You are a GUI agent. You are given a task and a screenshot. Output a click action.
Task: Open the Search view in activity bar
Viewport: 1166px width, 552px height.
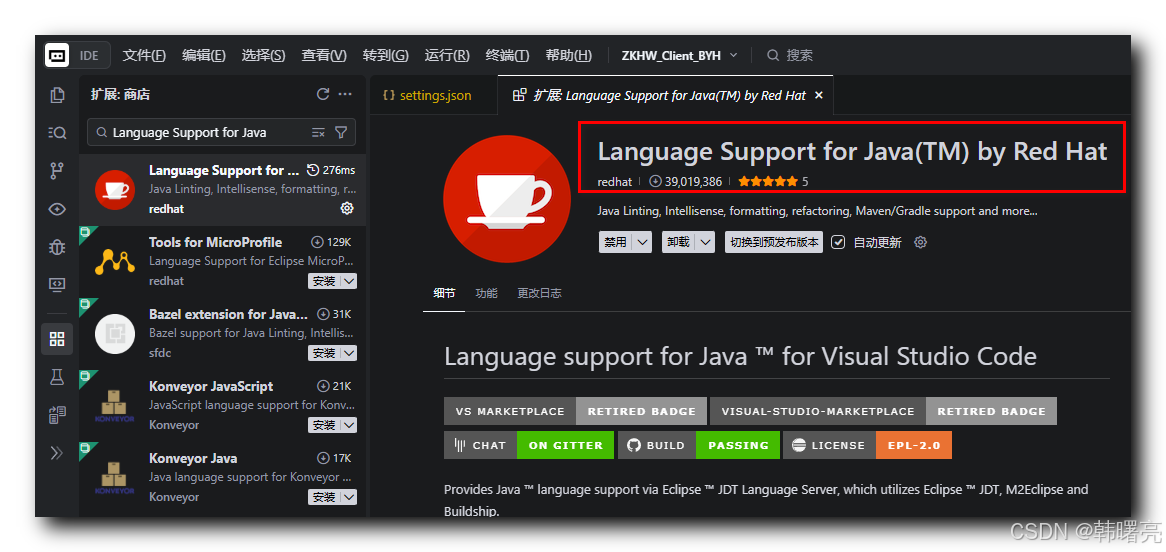point(57,132)
